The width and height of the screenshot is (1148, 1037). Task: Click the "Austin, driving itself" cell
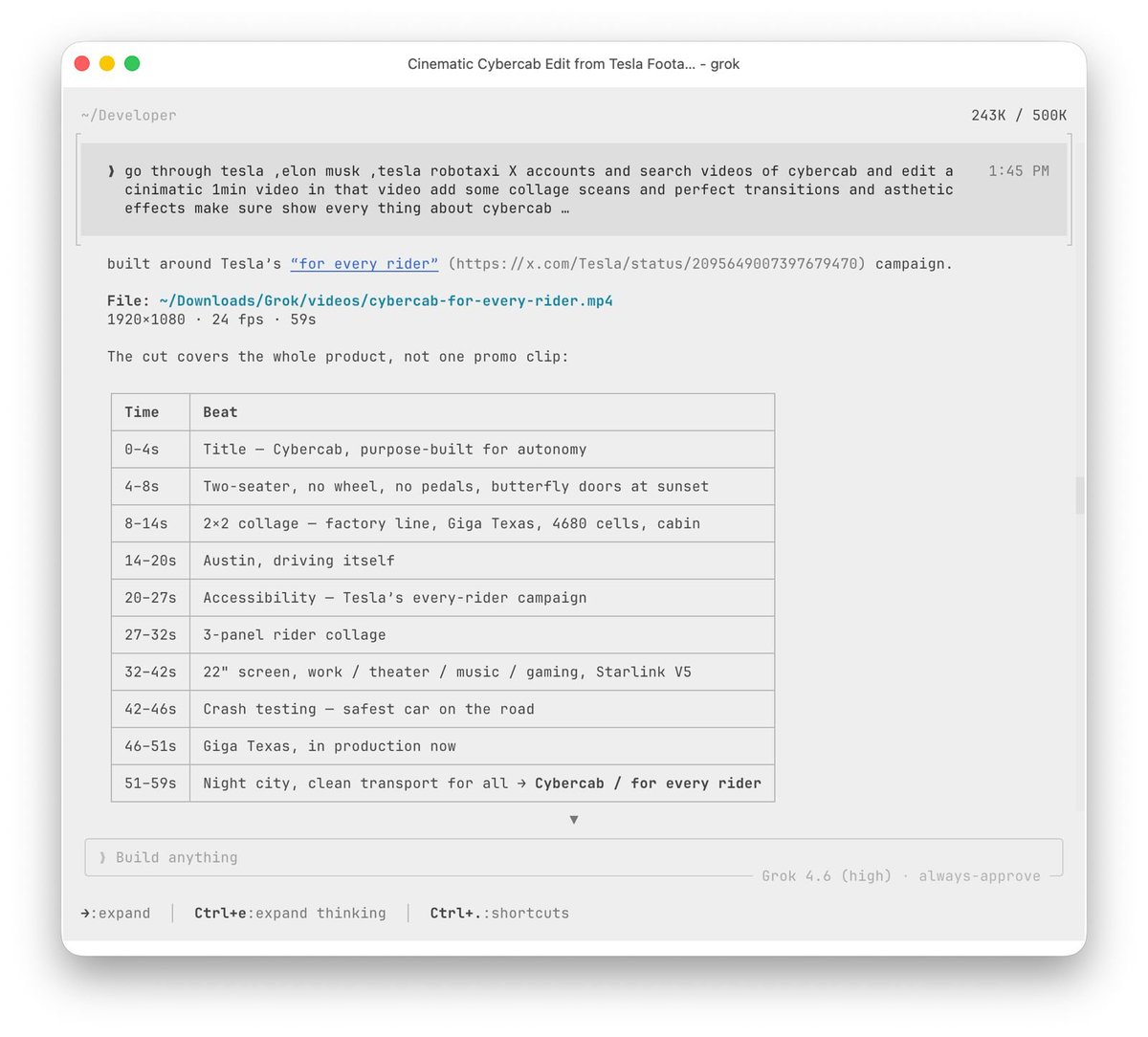point(482,561)
